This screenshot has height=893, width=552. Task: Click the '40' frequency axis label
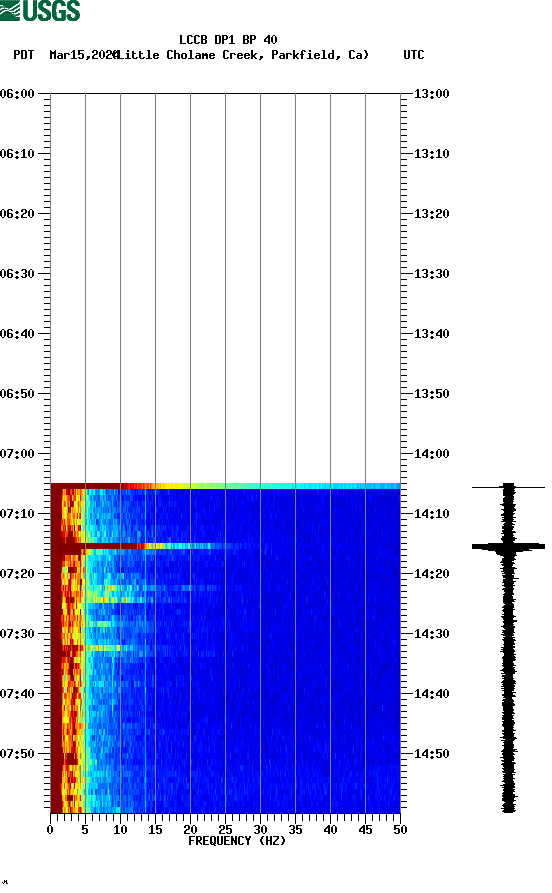point(330,830)
